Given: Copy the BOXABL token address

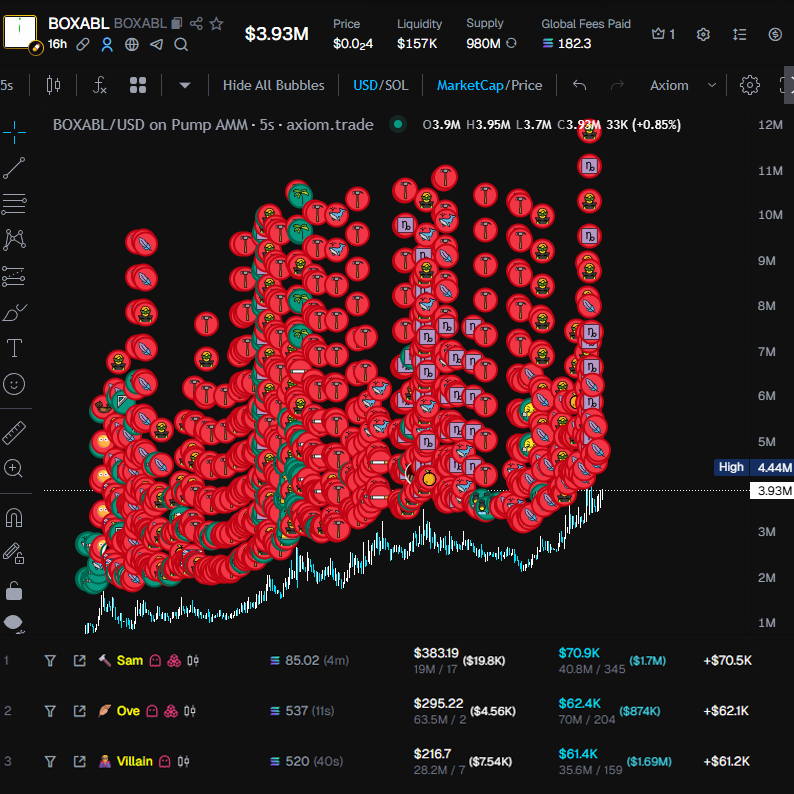Looking at the screenshot, I should (177, 23).
